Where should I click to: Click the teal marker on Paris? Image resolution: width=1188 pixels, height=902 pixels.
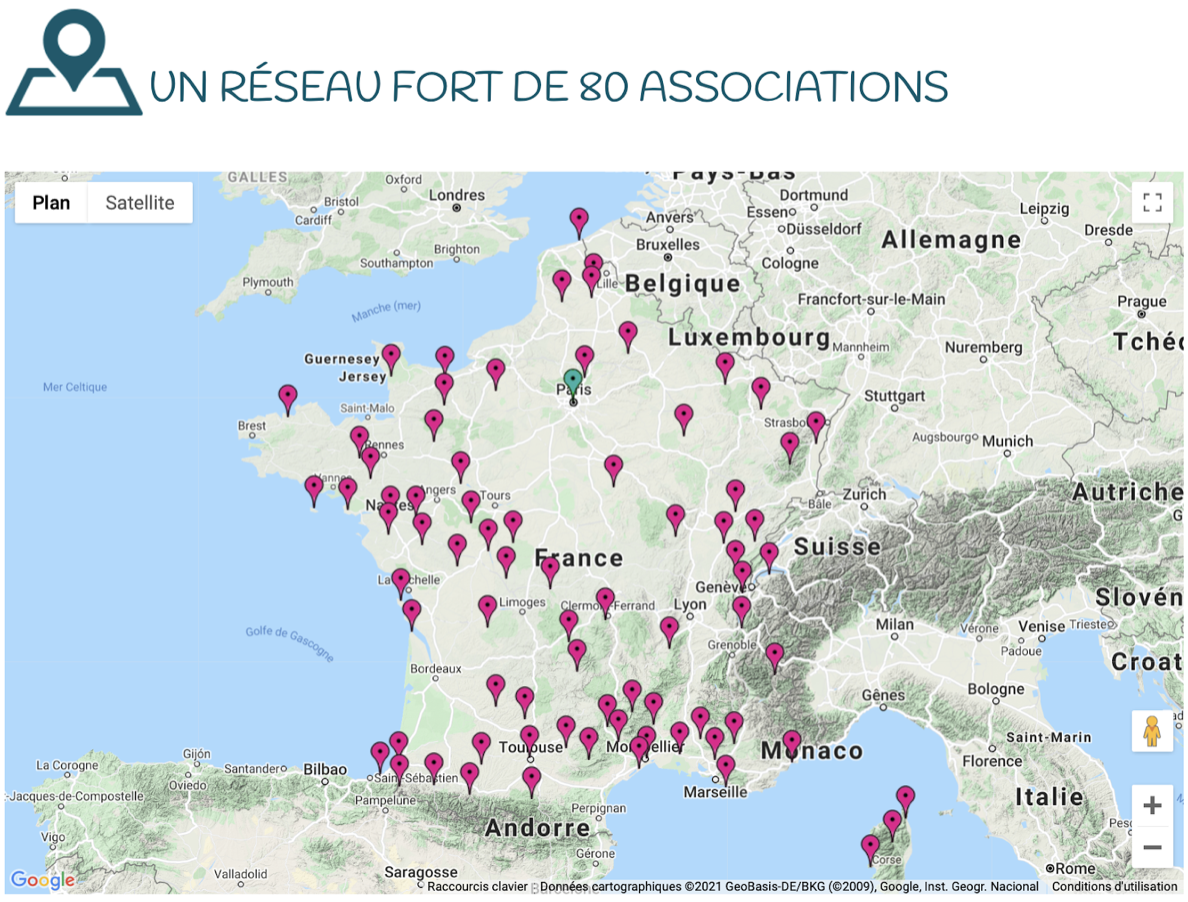point(573,382)
